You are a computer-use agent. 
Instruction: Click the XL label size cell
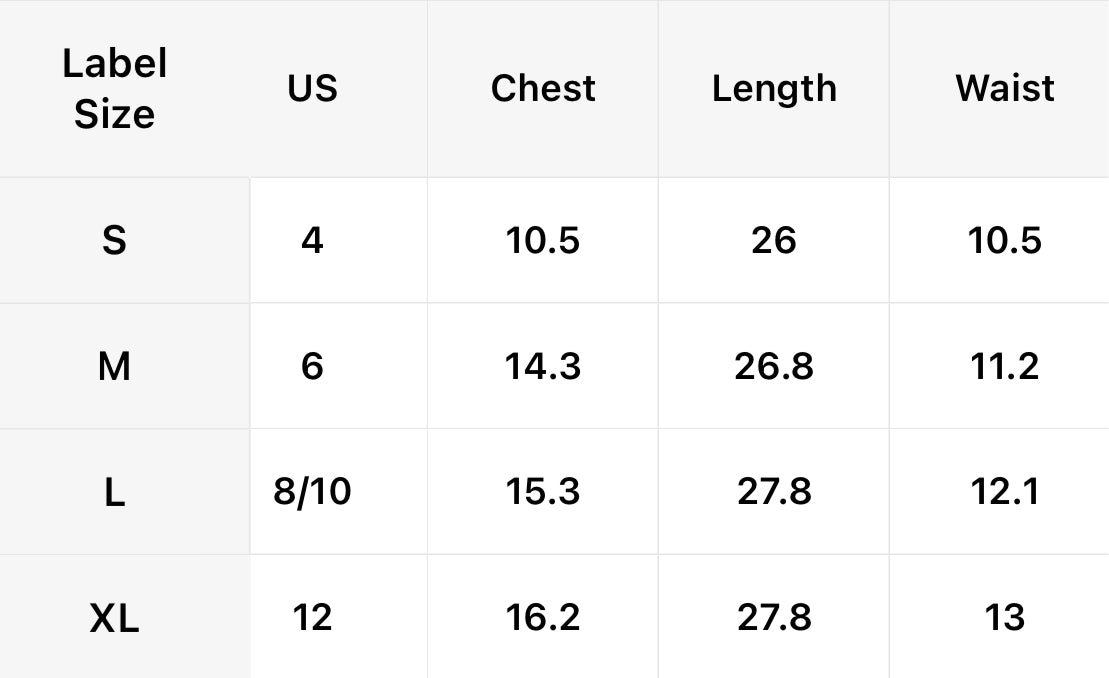pyautogui.click(x=114, y=618)
